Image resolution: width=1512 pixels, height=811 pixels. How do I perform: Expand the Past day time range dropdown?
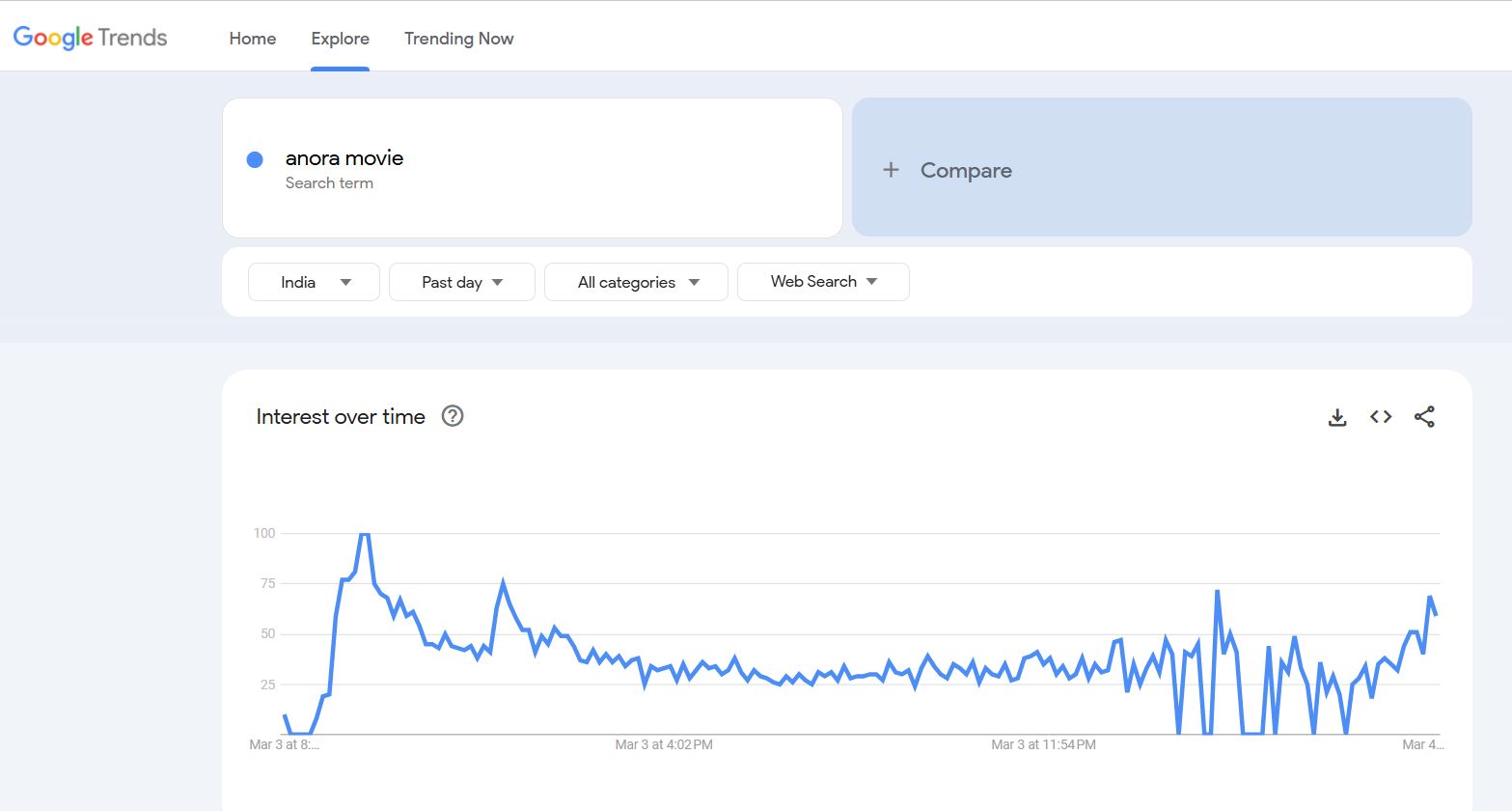461,282
